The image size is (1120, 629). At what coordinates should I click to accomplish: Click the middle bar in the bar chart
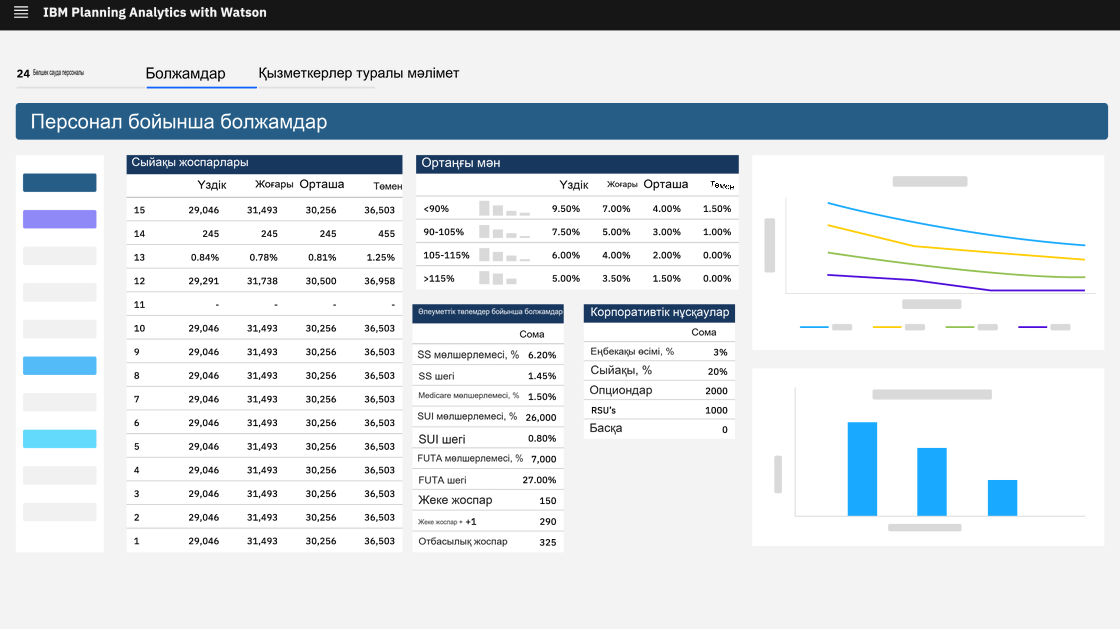(x=931, y=482)
